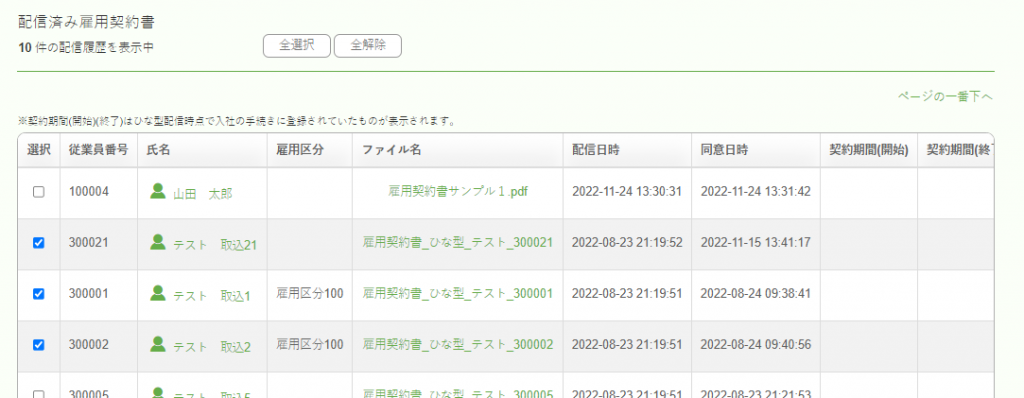Click 雇用区分100 in the 300002 row
Viewport: 1024px width, 398px height.
click(x=310, y=344)
